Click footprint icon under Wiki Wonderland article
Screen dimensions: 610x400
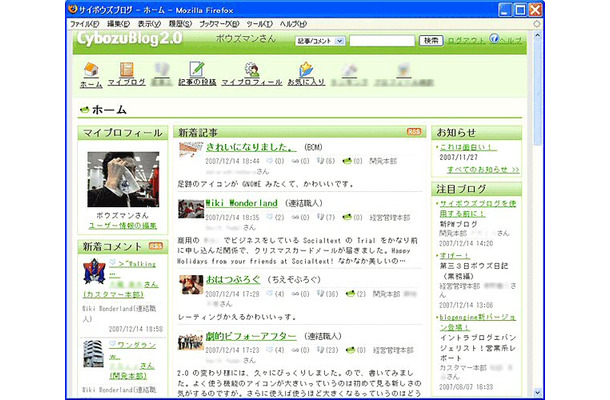321,217
